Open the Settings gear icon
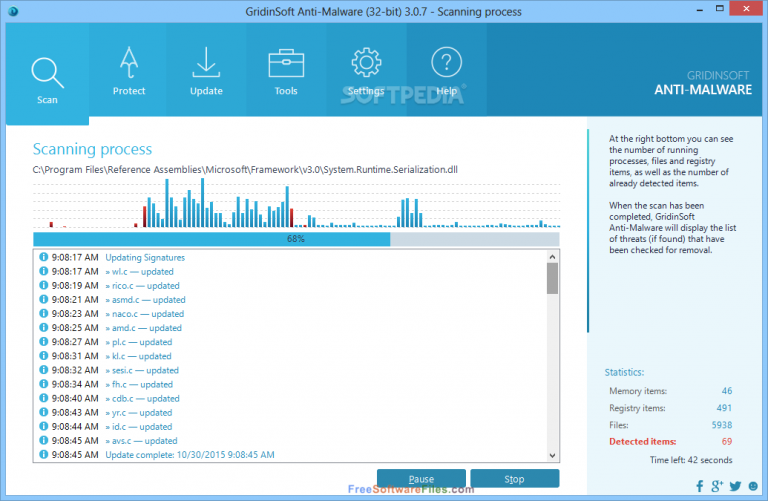 366,62
